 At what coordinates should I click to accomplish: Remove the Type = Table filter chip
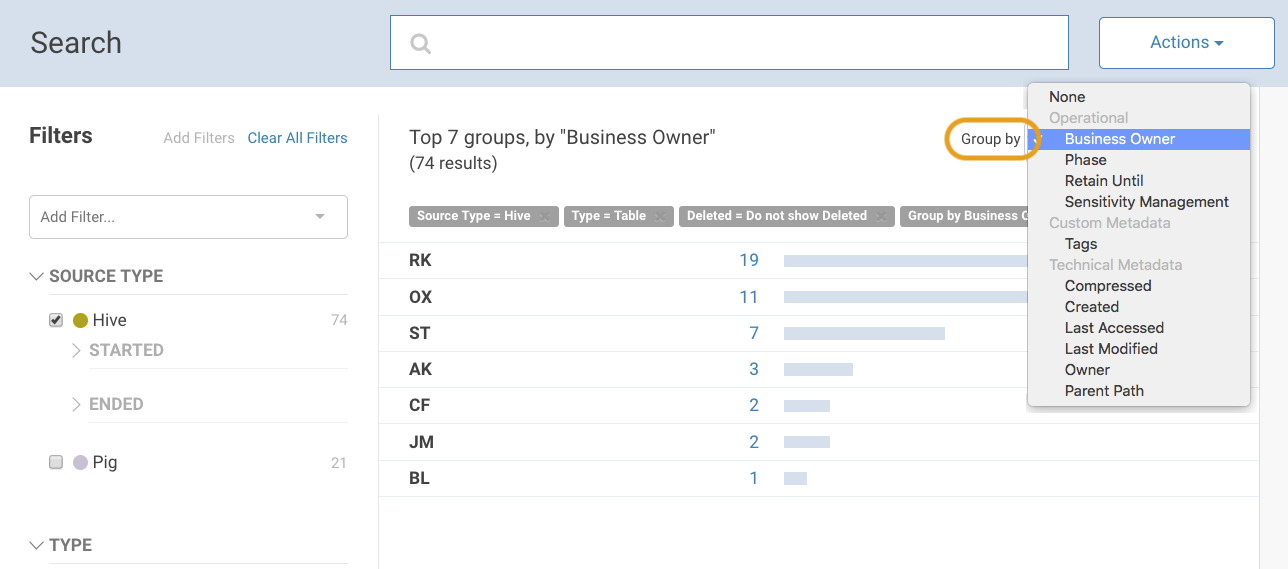click(660, 216)
